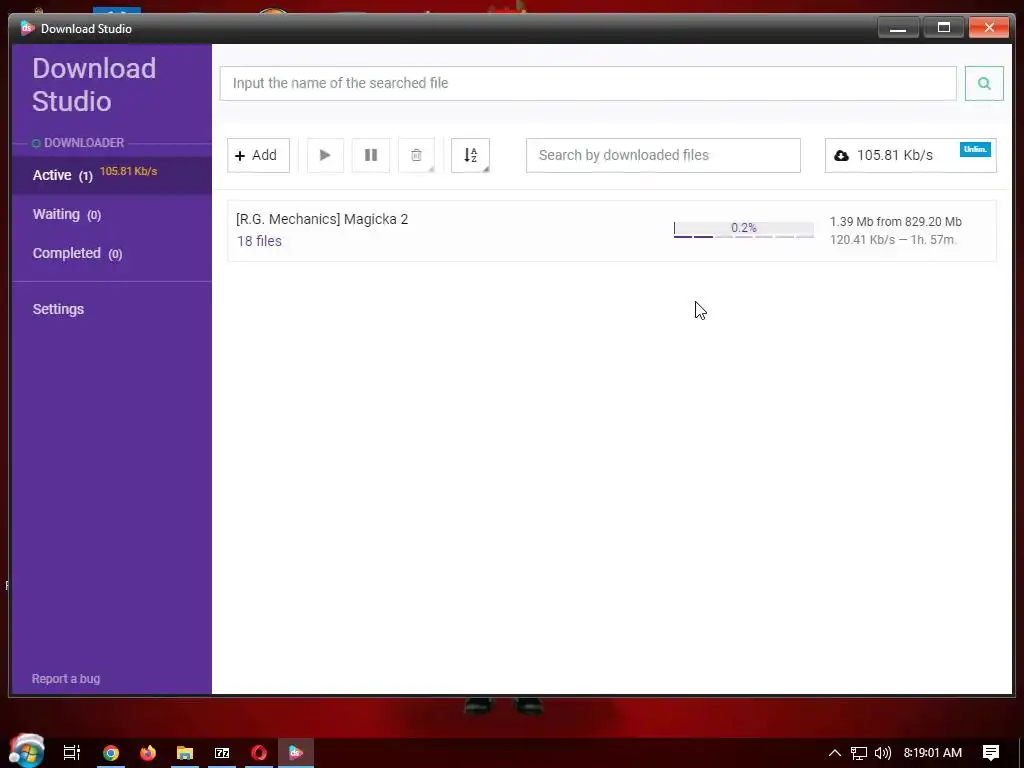Click the network tray icon
The width and height of the screenshot is (1024, 768).
click(859, 753)
